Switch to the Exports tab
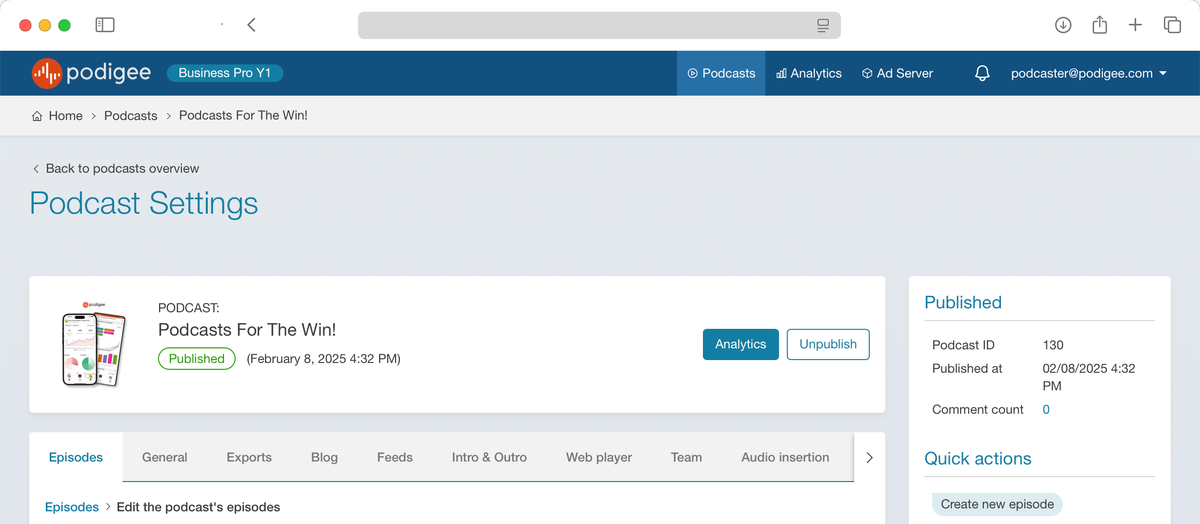 click(249, 457)
